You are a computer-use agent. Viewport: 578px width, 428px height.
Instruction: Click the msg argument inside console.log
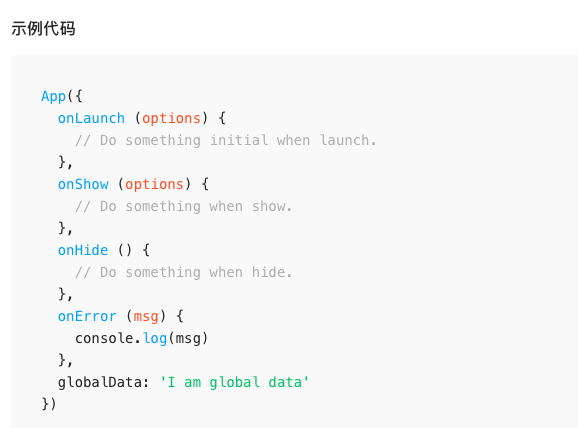pos(188,339)
